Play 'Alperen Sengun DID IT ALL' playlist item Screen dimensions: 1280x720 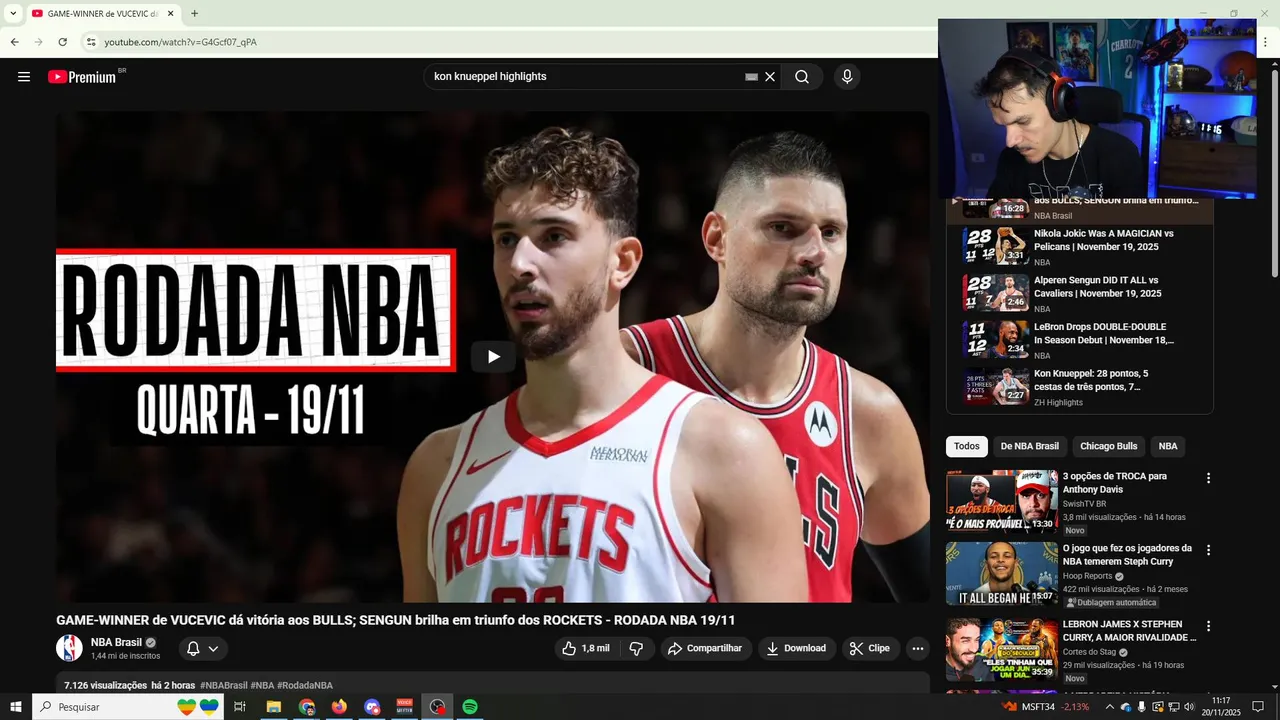(x=1080, y=293)
